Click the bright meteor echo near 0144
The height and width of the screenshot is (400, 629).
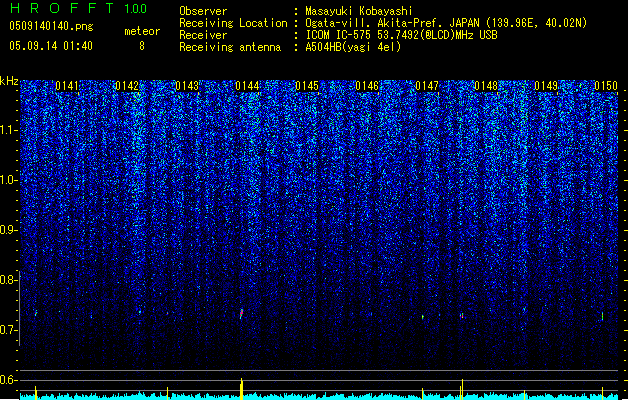[241, 313]
